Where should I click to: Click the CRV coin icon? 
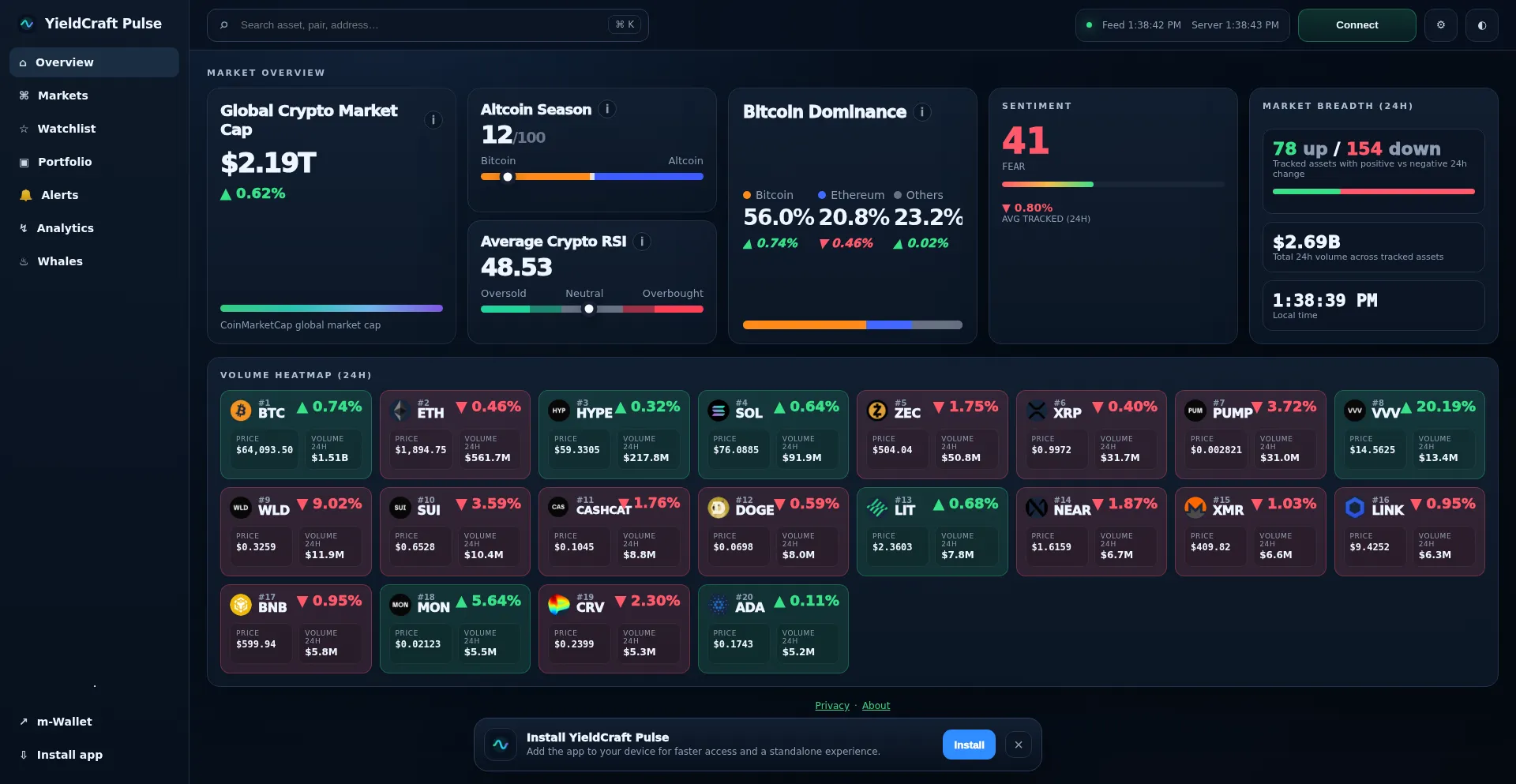(x=559, y=604)
